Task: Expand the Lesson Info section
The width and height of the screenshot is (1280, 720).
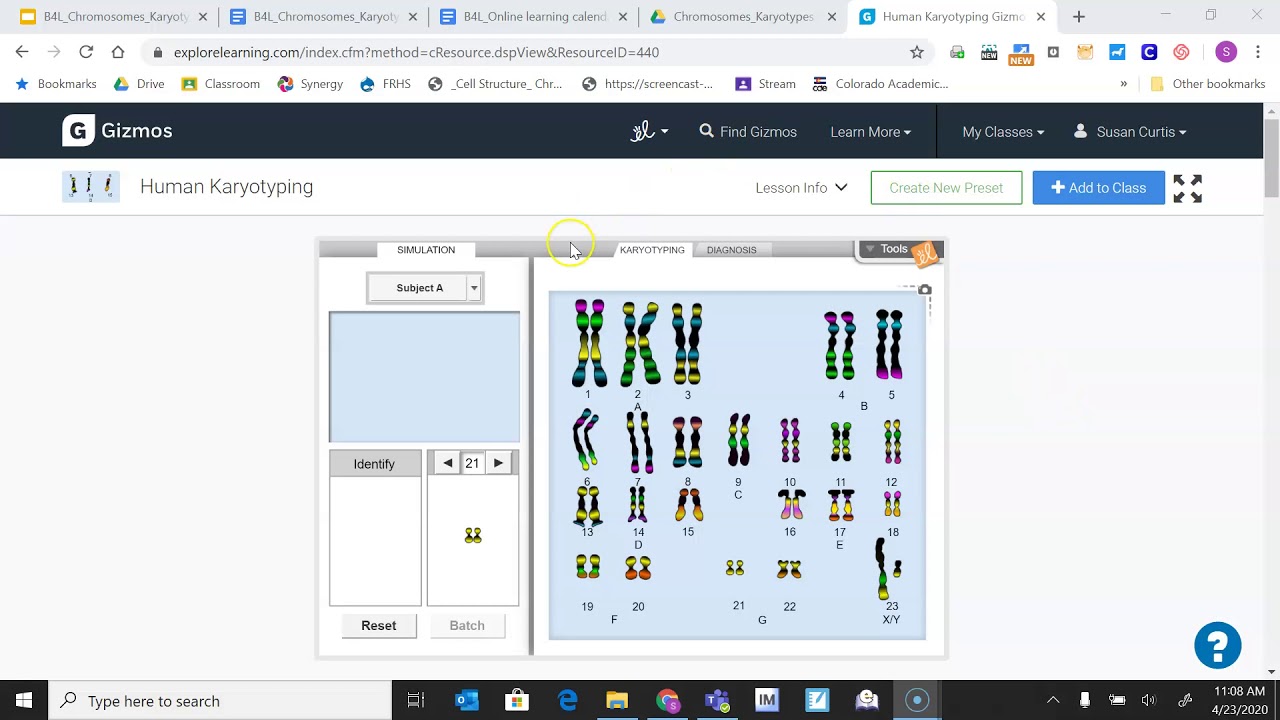Action: coord(801,188)
